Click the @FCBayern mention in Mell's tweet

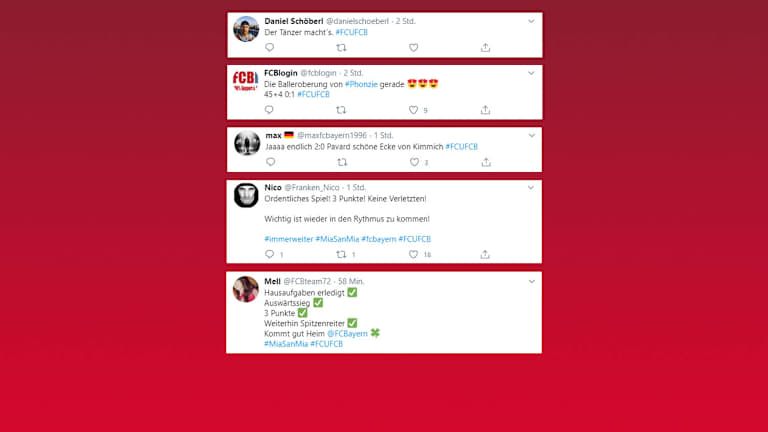point(347,334)
